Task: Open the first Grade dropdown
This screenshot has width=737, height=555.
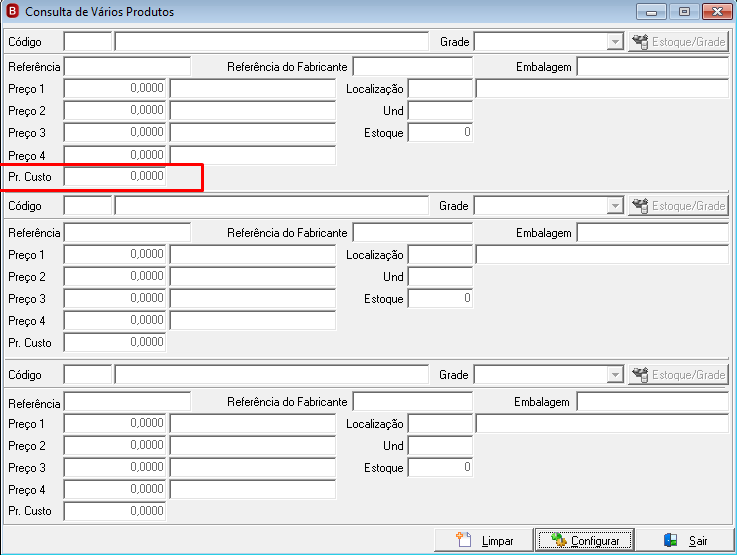Action: pos(615,42)
